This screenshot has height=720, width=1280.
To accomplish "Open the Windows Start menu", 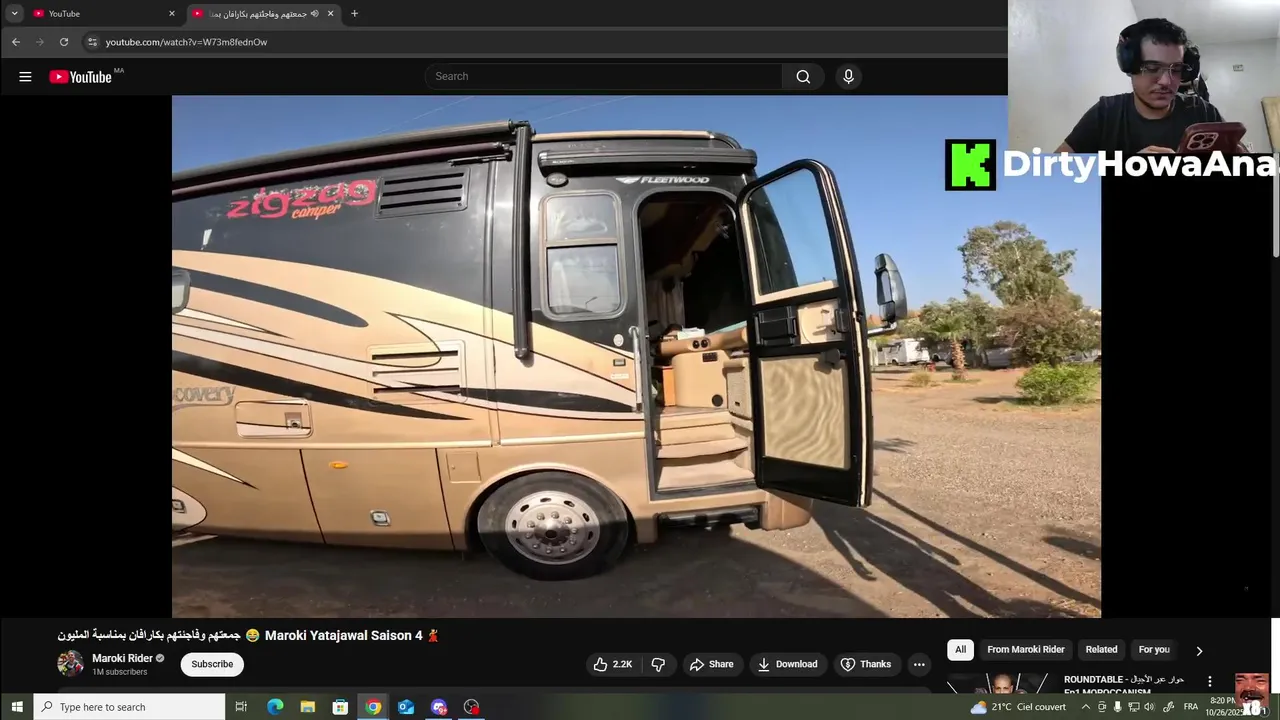I will tap(17, 707).
